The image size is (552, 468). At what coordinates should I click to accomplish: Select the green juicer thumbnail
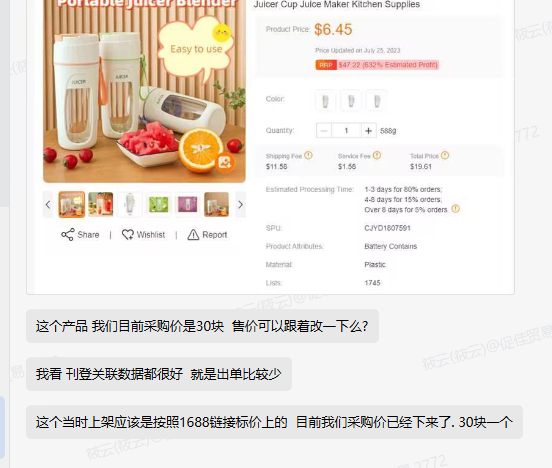158,205
